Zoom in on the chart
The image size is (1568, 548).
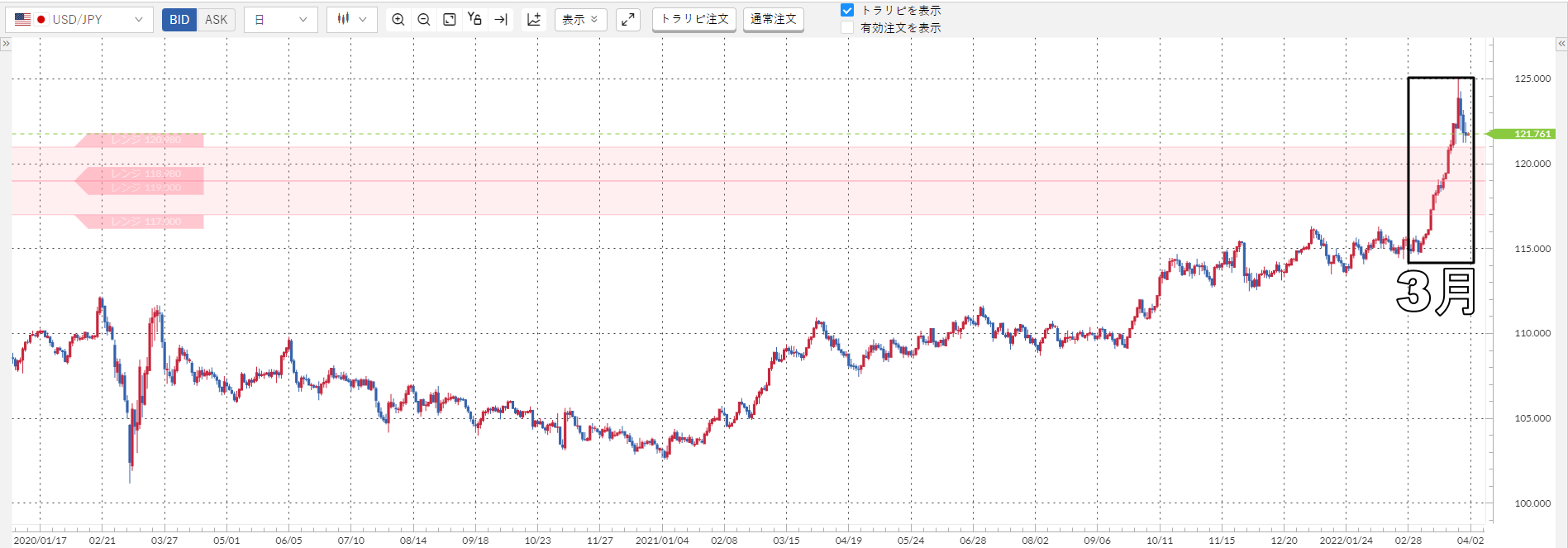(398, 19)
